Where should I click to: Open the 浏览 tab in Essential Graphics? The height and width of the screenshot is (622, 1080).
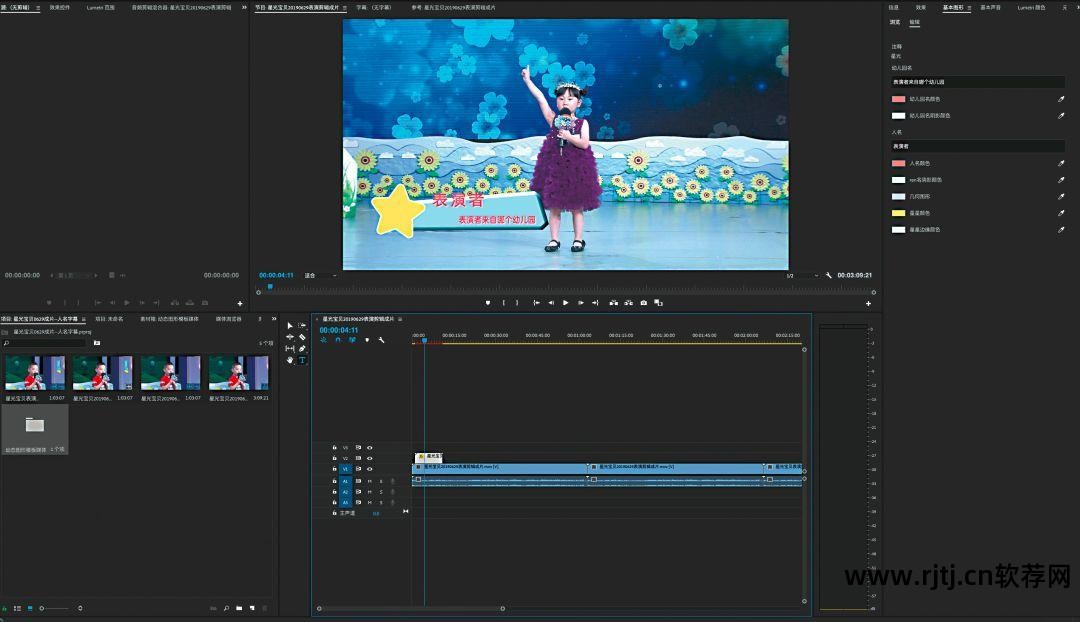pos(895,21)
